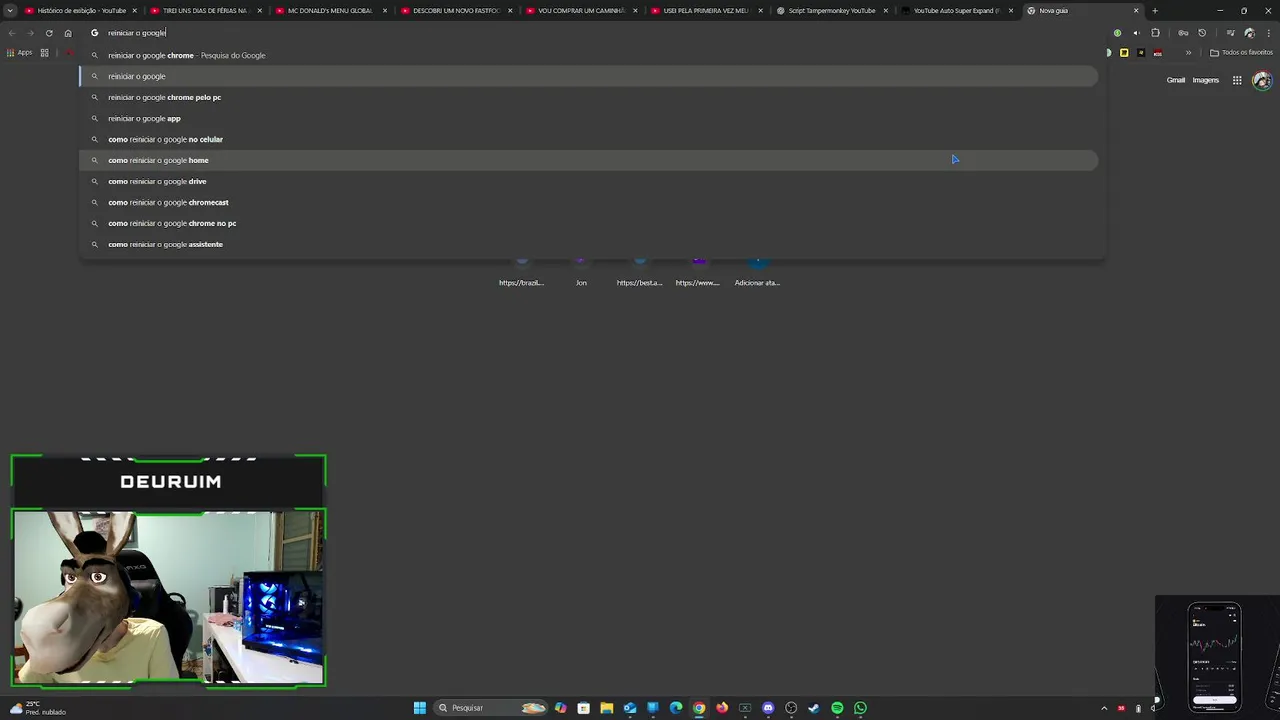1280x720 pixels.
Task: Open the weather widget showing 25°C
Action: [x=38, y=708]
